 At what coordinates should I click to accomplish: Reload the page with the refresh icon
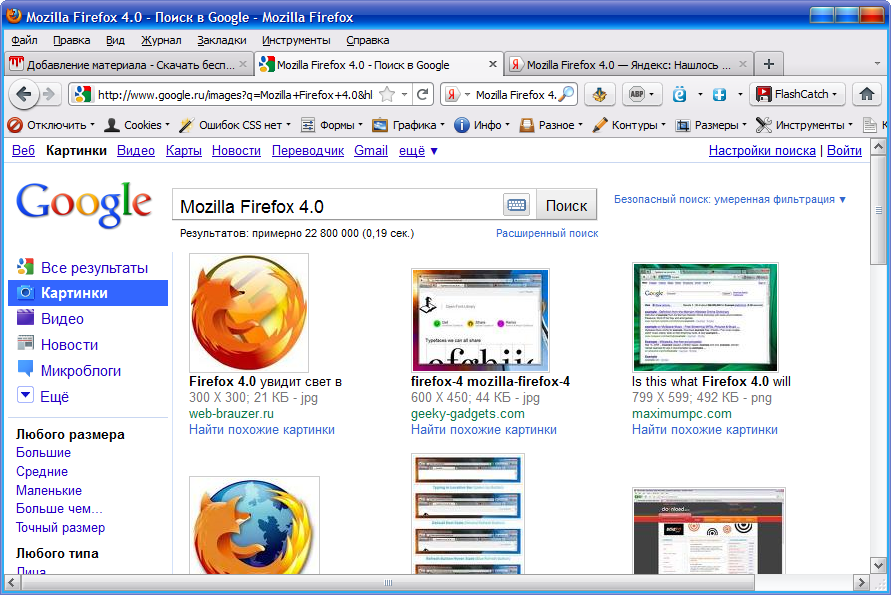pyautogui.click(x=422, y=94)
